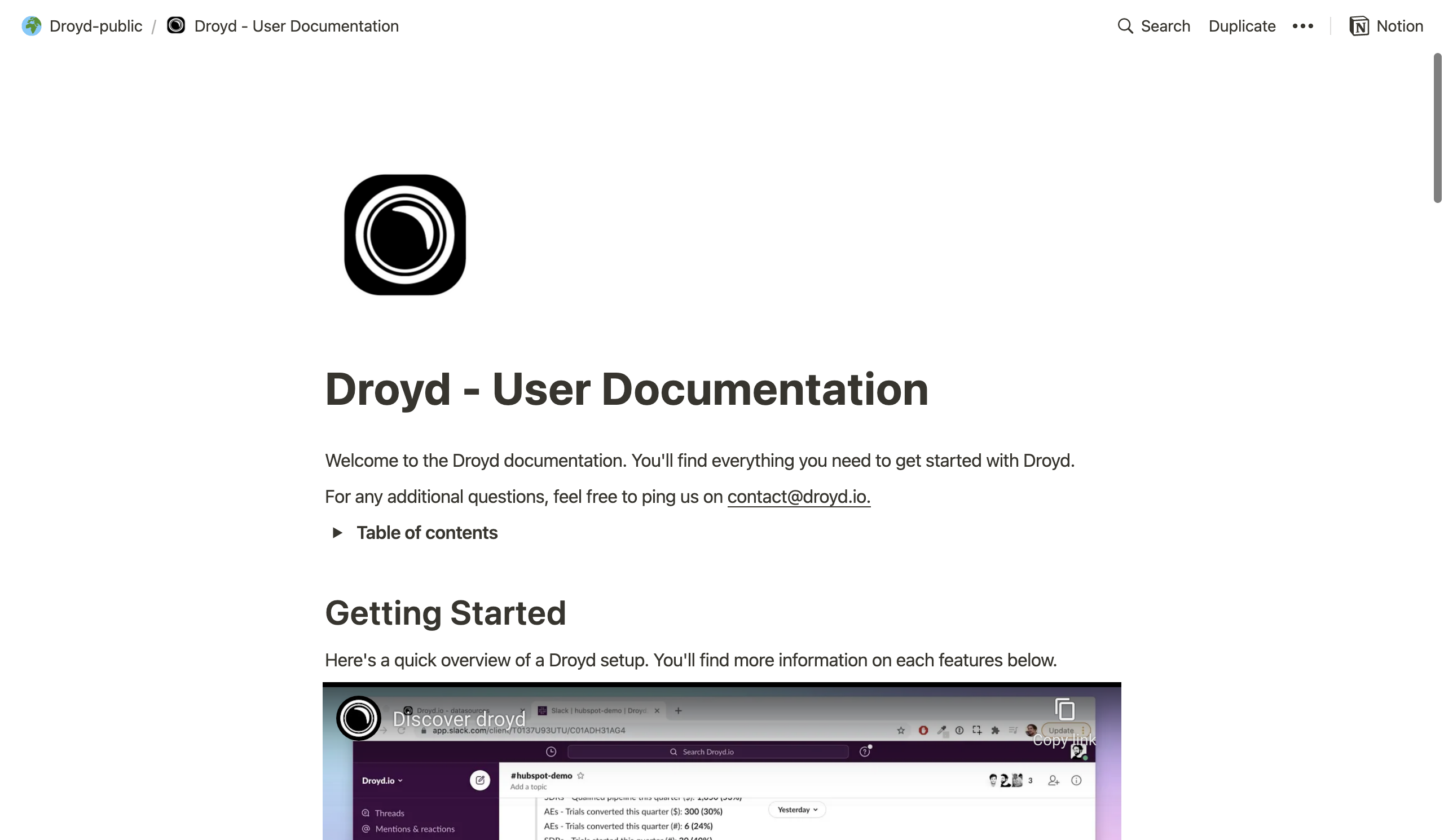The width and height of the screenshot is (1444, 840).
Task: Open the Discover droyd video title
Action: 459,719
